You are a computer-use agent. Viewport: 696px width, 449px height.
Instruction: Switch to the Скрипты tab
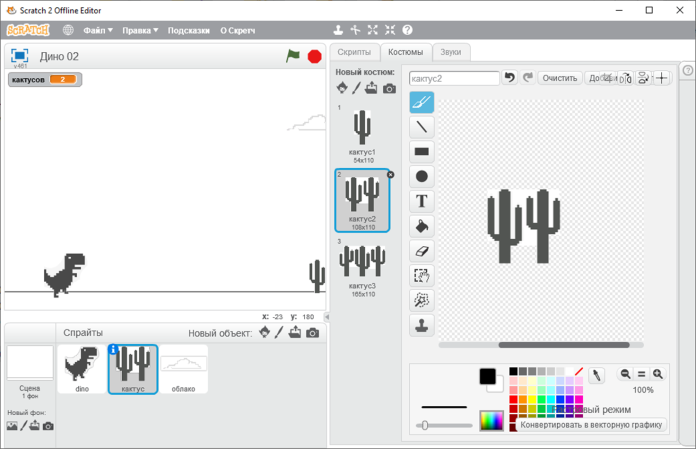[x=354, y=52]
